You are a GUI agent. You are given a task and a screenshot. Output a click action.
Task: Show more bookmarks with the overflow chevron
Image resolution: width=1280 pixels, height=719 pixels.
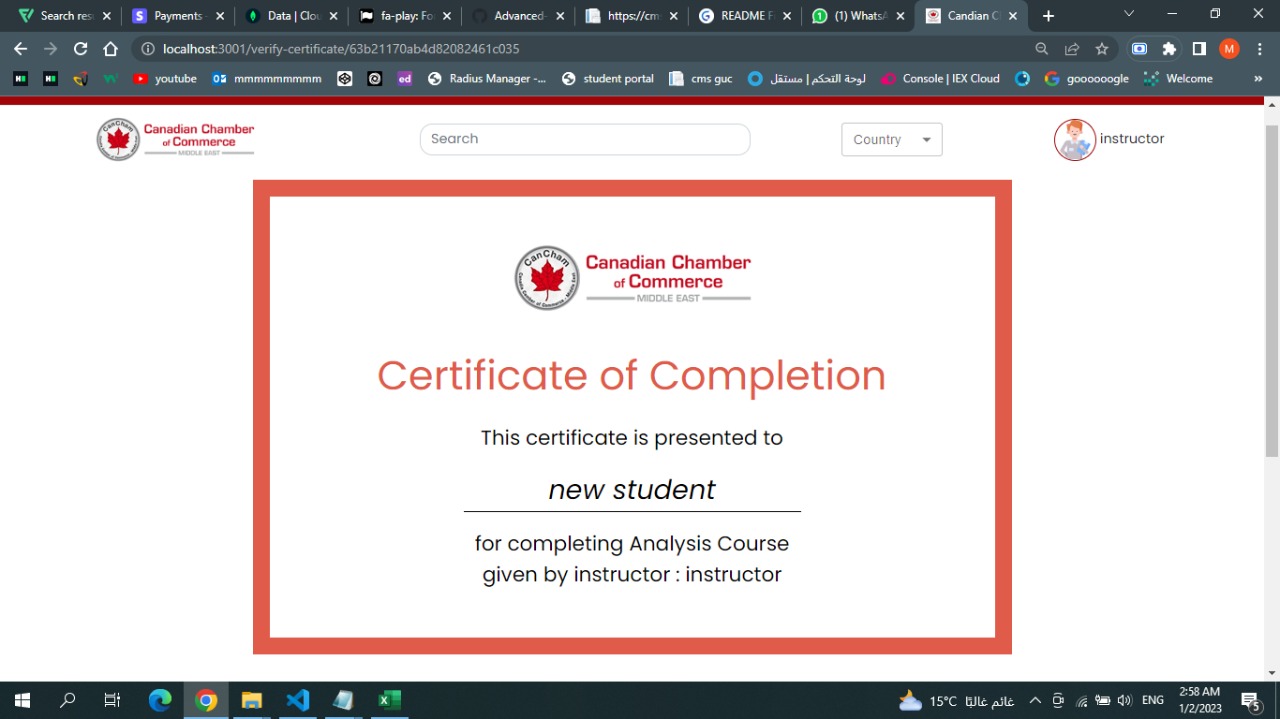point(1258,78)
